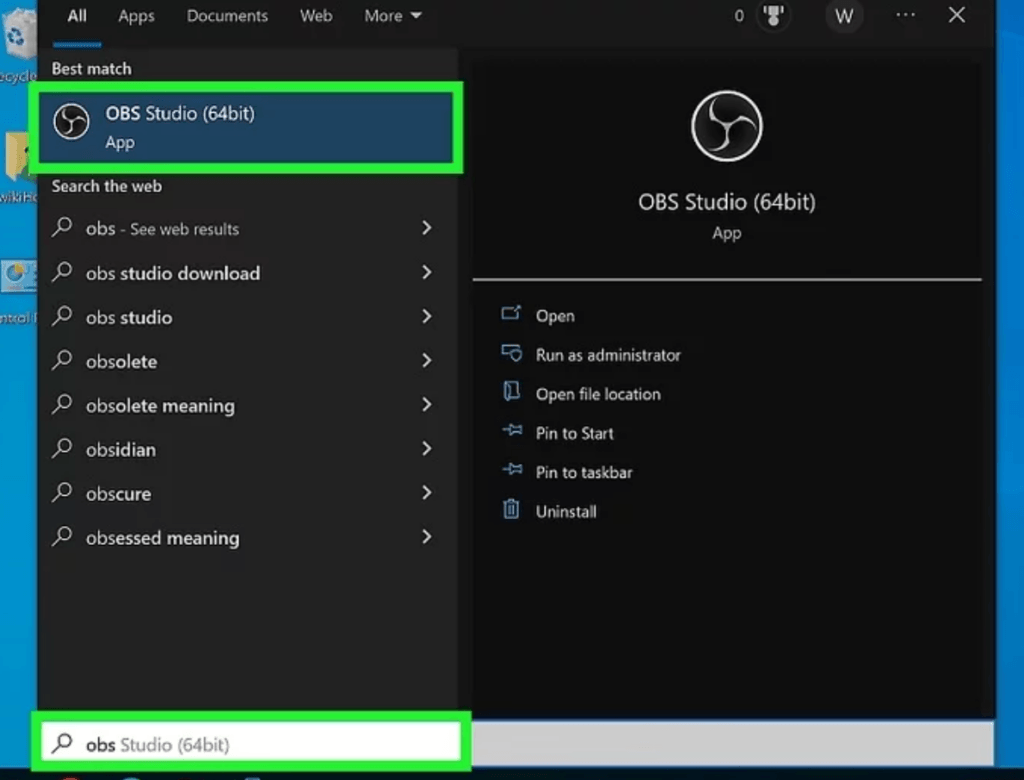This screenshot has width=1024, height=780.
Task: Choose Pin to Start
Action: click(575, 433)
